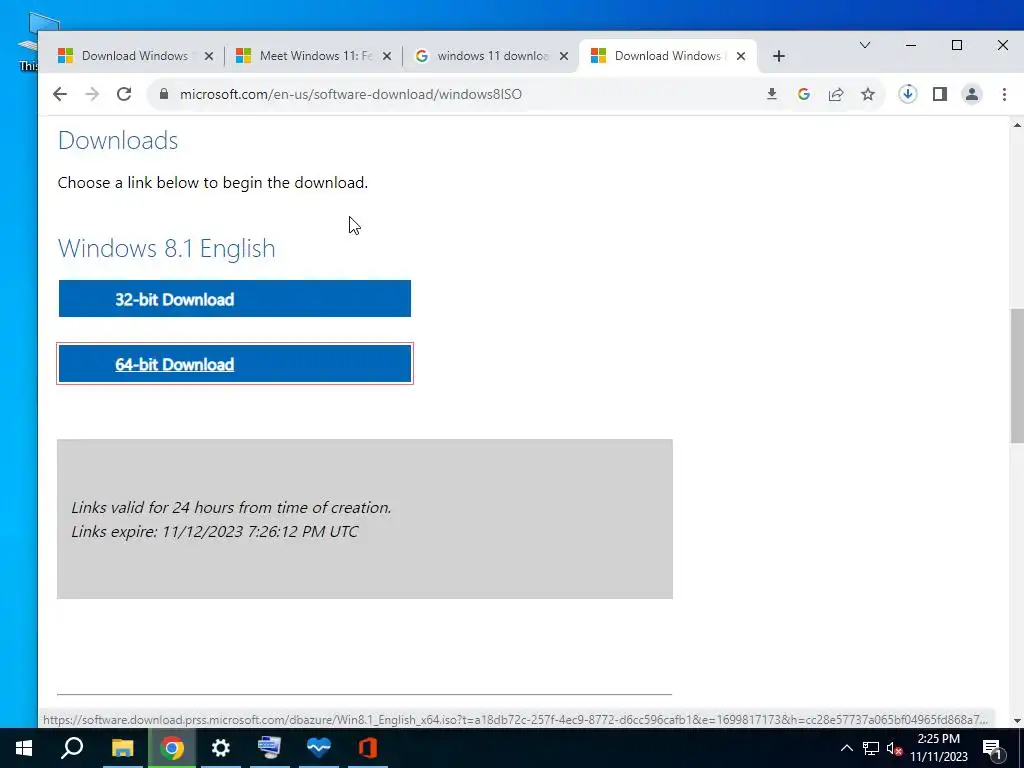Viewport: 1024px width, 768px height.
Task: Show hidden system tray icons
Action: (846, 748)
